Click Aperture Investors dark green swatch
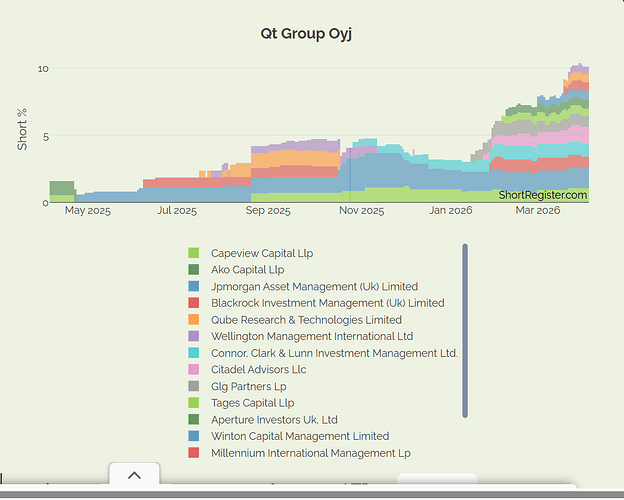Viewport: 624px width, 500px height. [193, 419]
